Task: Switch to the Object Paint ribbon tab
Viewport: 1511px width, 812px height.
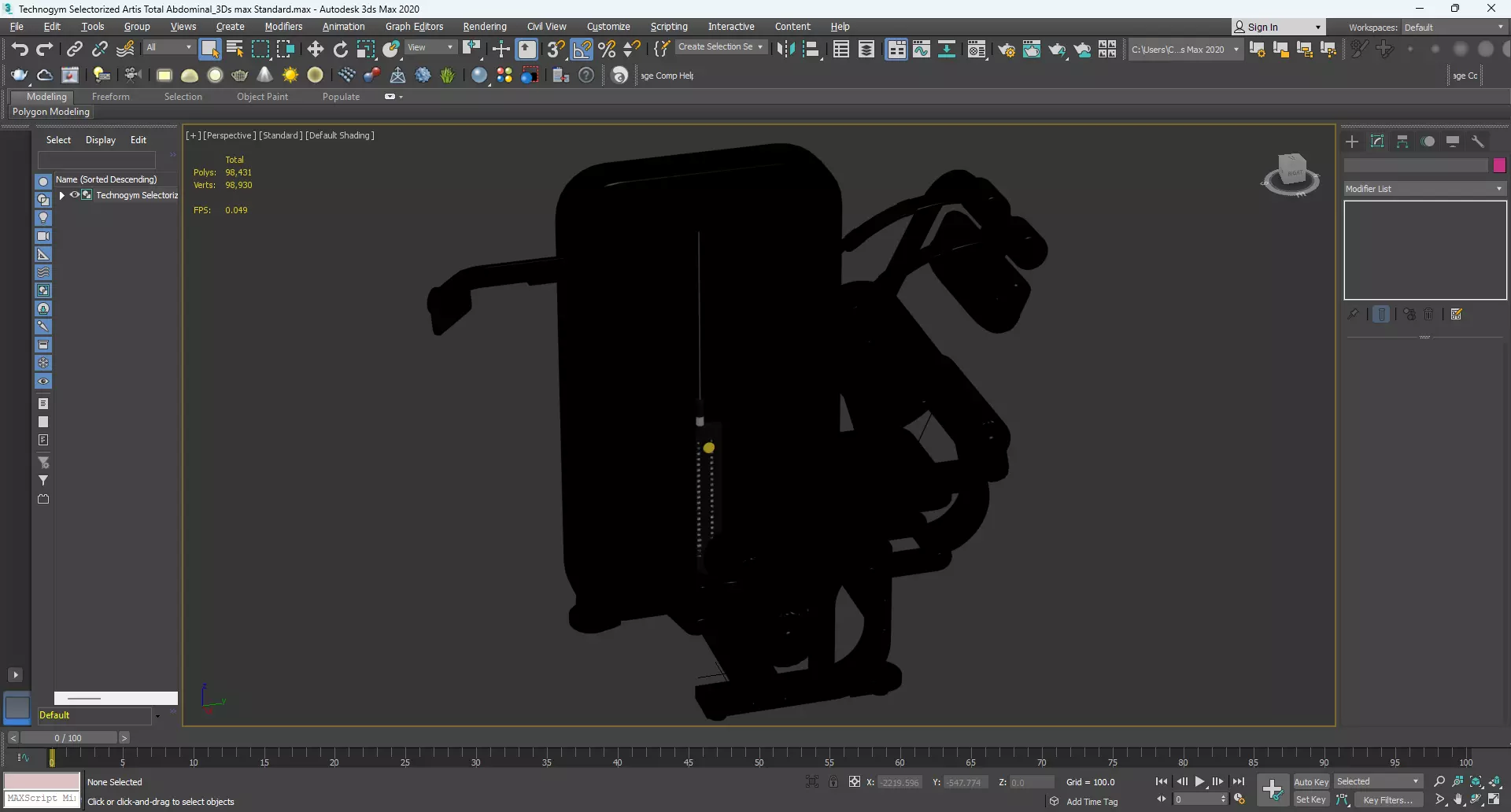Action: tap(262, 97)
